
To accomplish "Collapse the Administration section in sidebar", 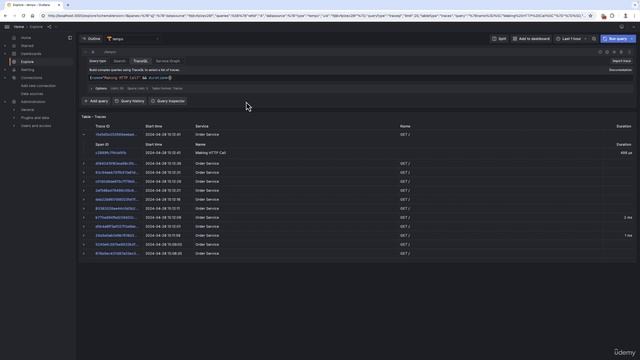I will click(x=5, y=102).
